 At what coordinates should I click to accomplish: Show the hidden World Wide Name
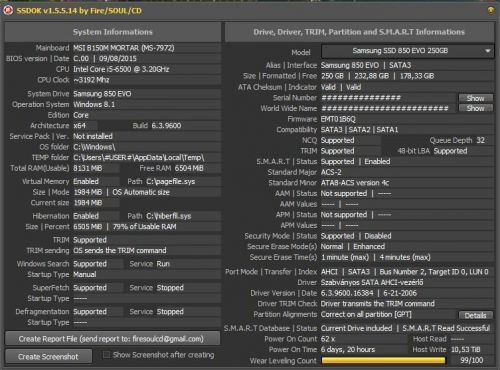point(475,108)
